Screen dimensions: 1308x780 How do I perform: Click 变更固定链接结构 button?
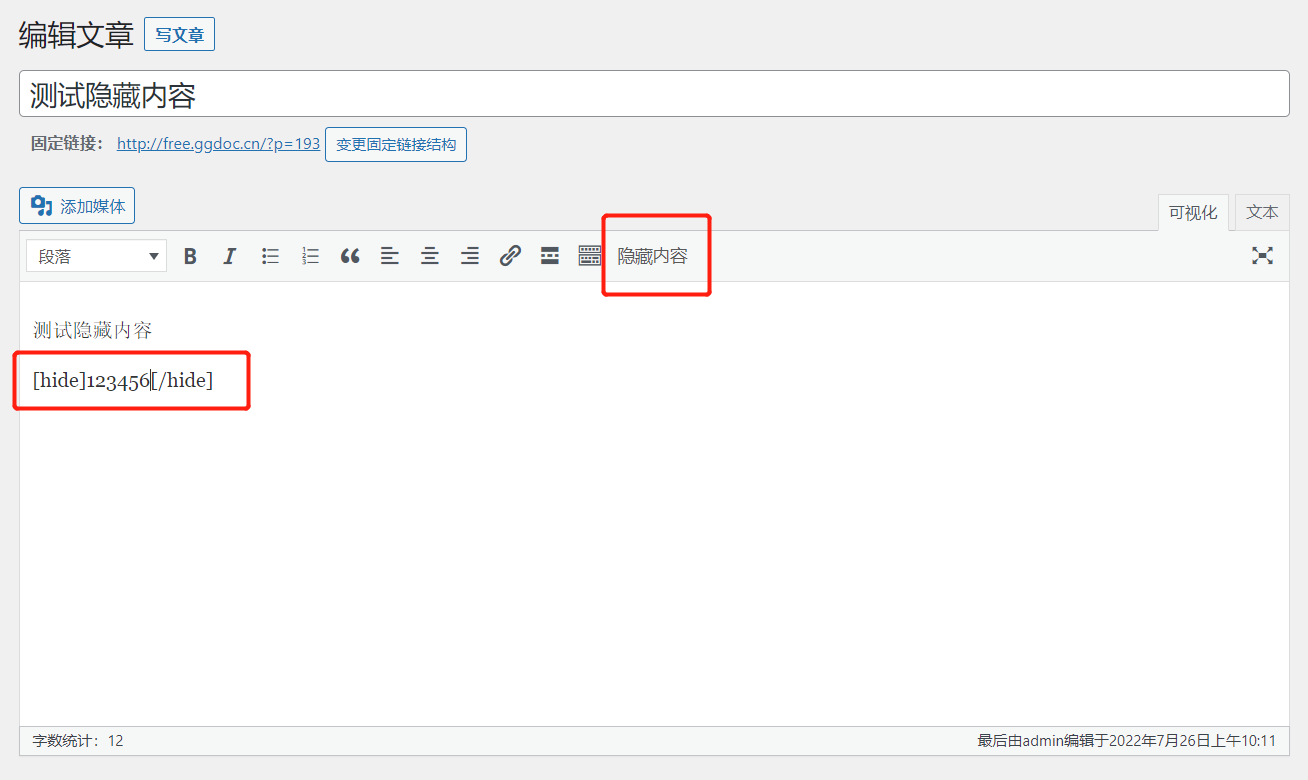tap(396, 144)
